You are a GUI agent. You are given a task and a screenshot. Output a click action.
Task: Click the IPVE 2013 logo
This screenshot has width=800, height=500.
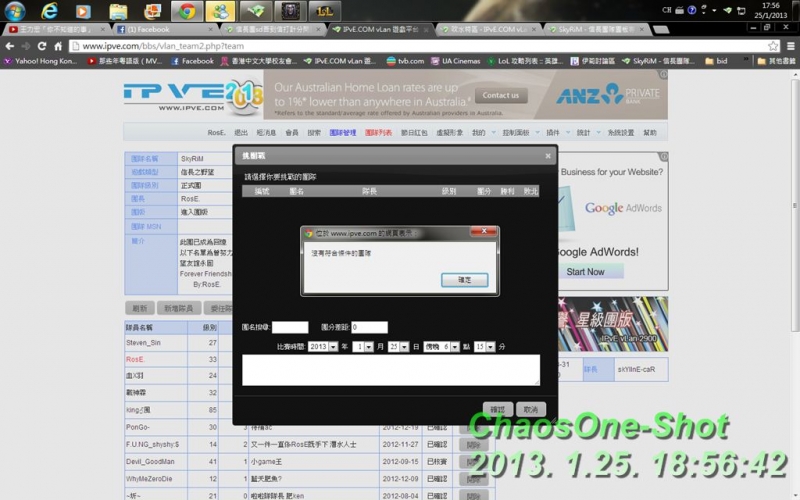(193, 95)
